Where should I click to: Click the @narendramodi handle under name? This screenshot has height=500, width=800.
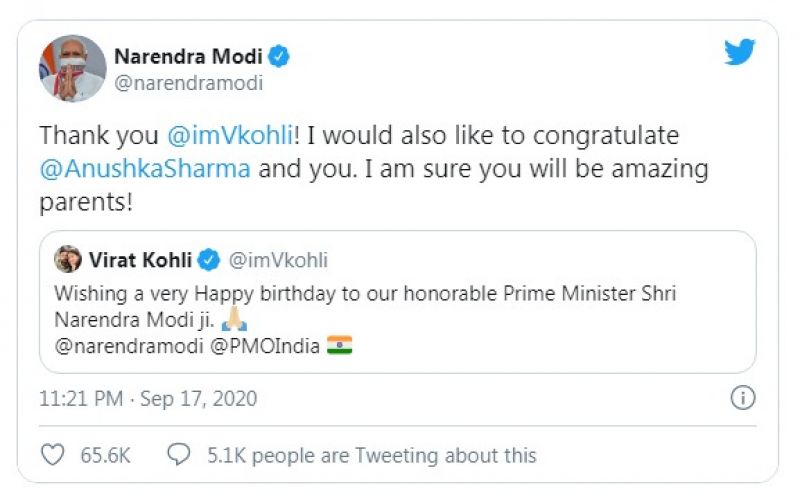pyautogui.click(x=189, y=83)
